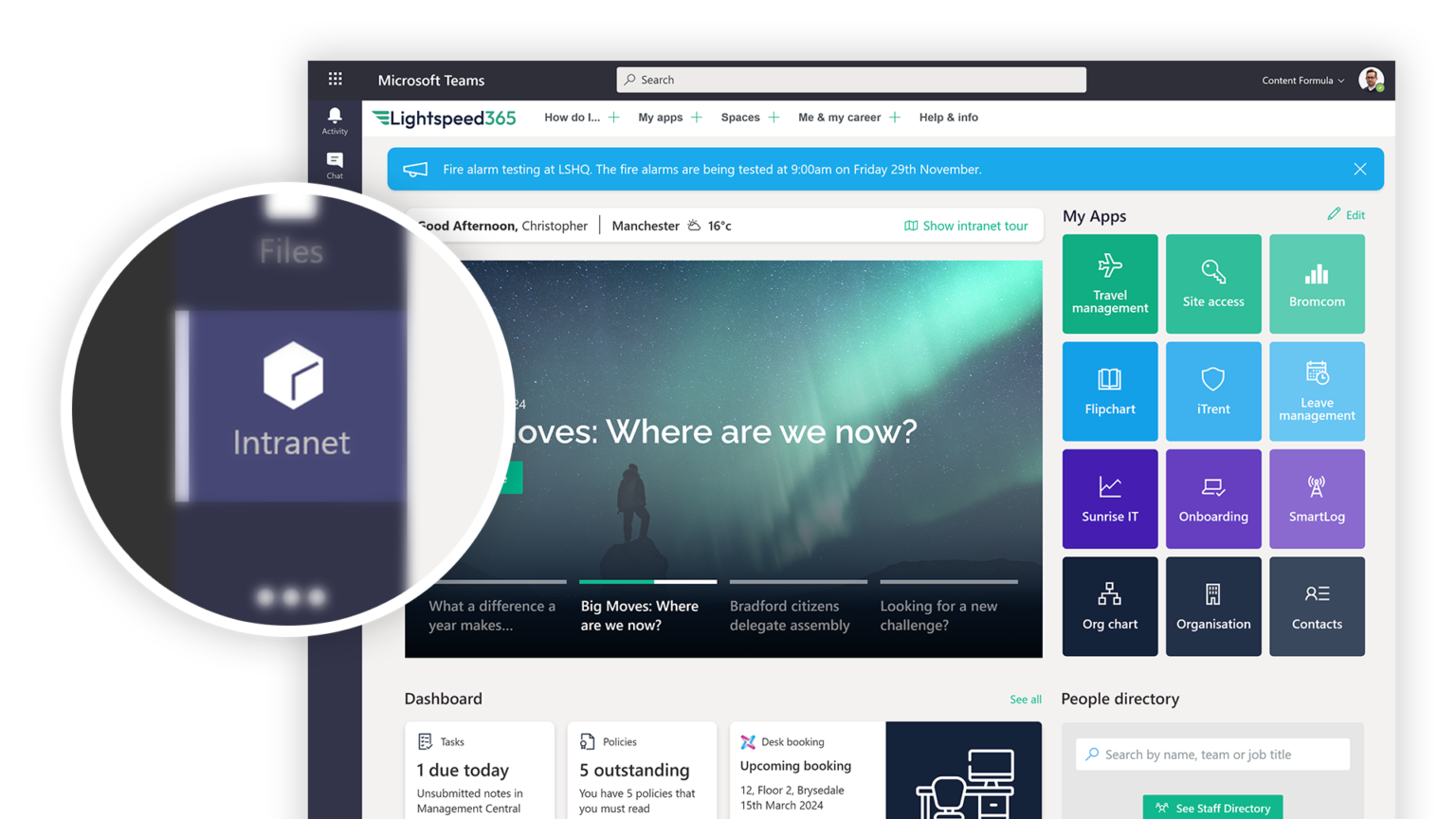The width and height of the screenshot is (1456, 819).
Task: Click the Activity bell icon
Action: tap(335, 120)
